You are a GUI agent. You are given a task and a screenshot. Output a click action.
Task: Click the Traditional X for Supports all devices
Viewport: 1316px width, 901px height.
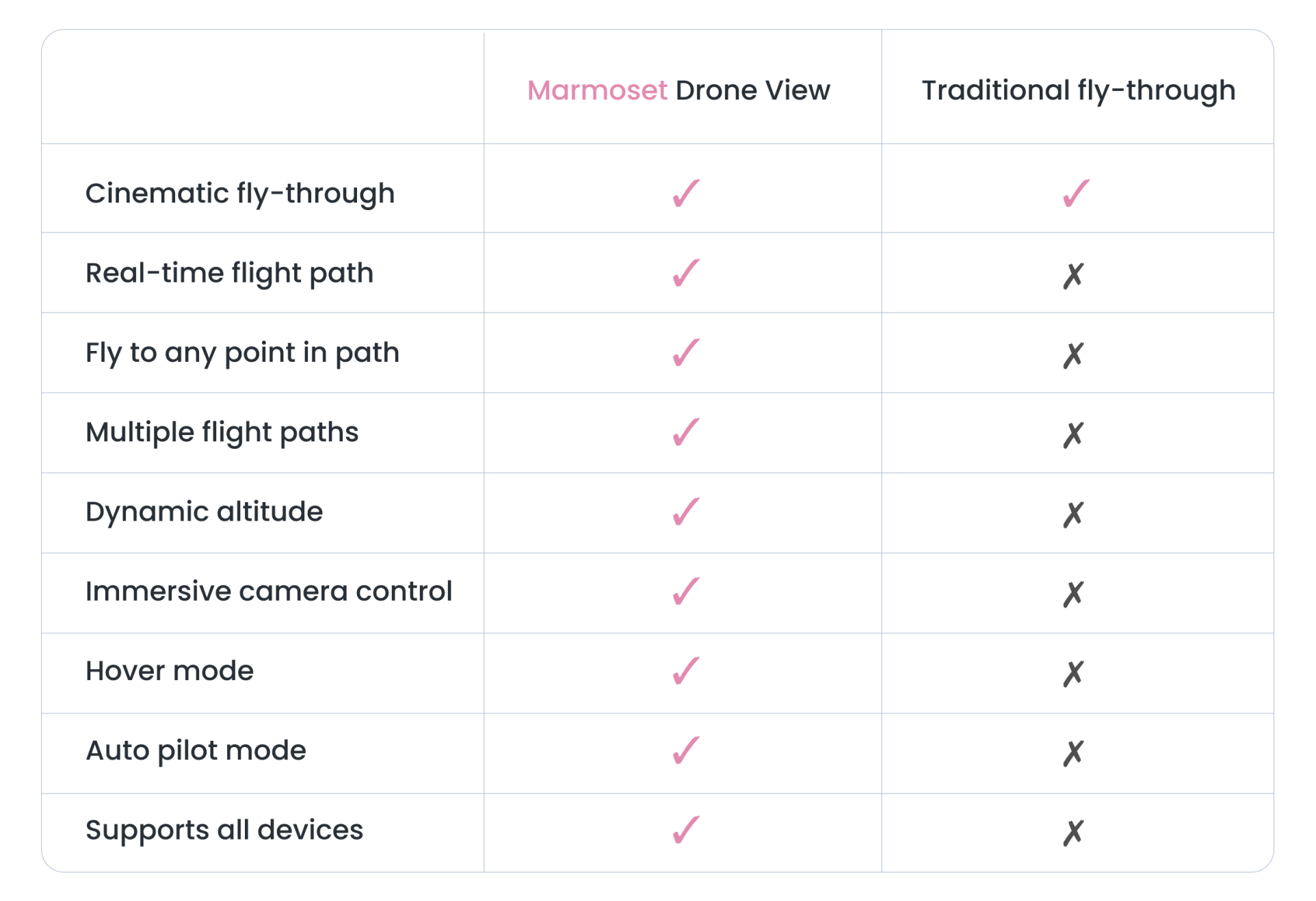[1073, 833]
